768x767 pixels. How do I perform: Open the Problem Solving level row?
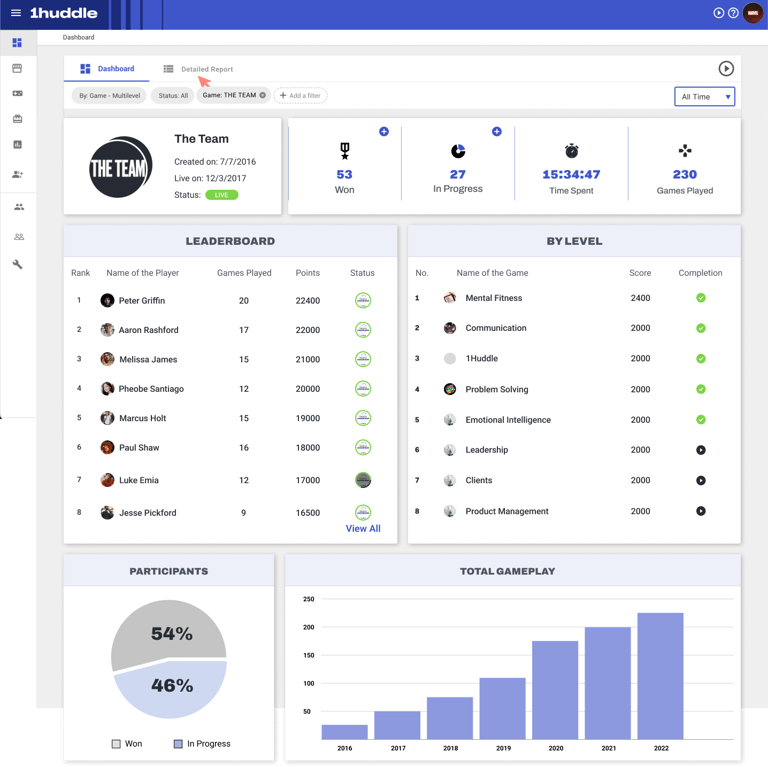click(574, 389)
